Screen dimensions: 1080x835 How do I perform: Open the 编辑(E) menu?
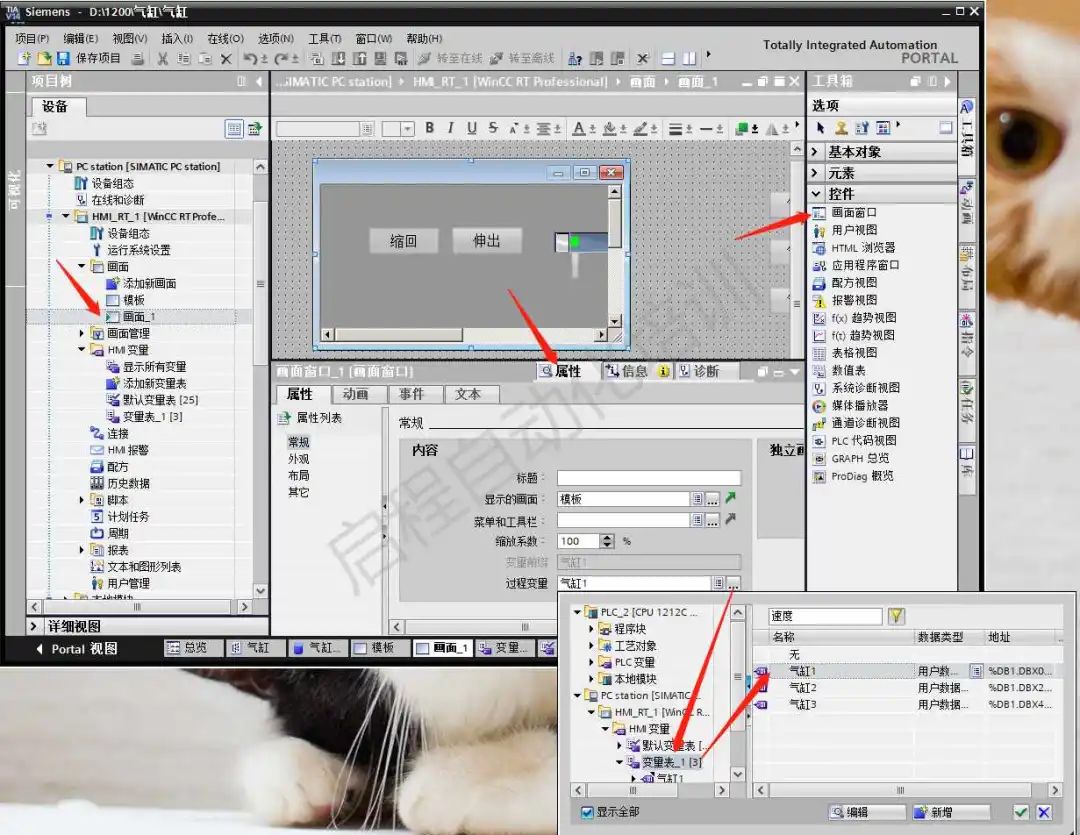(x=81, y=39)
